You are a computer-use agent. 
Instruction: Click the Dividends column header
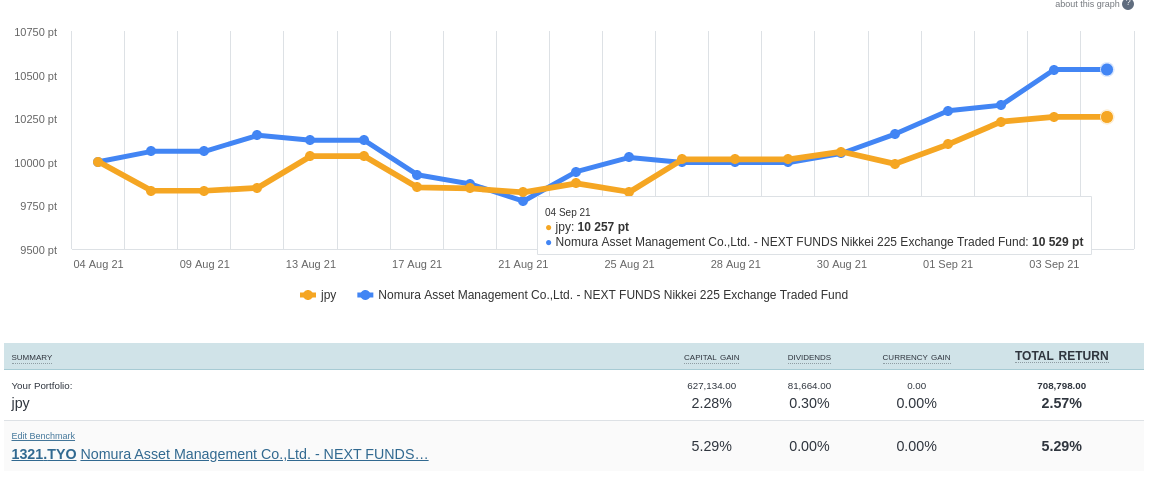click(x=809, y=357)
